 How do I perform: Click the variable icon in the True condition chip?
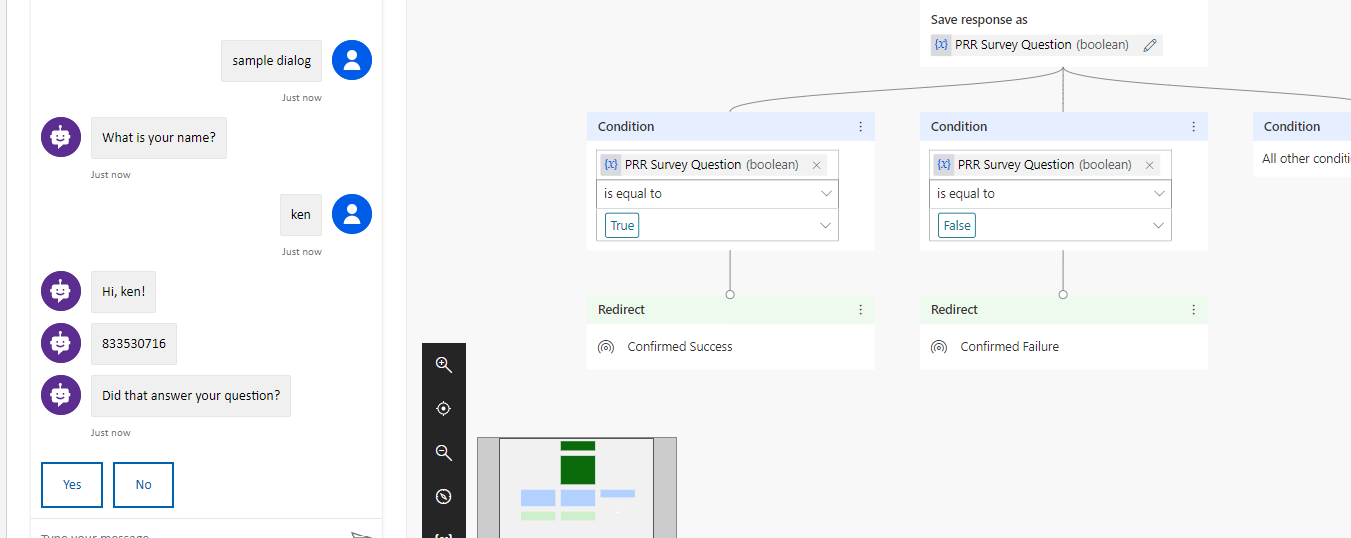611,165
